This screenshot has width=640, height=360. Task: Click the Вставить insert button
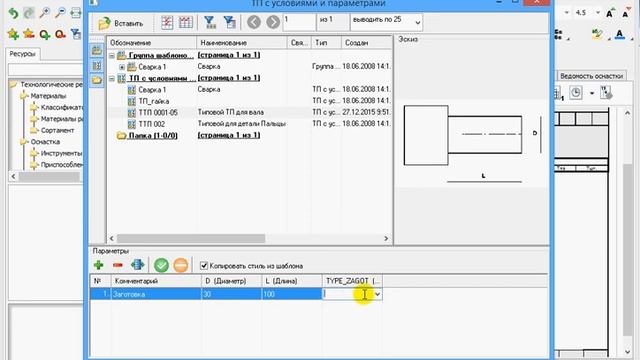point(121,23)
